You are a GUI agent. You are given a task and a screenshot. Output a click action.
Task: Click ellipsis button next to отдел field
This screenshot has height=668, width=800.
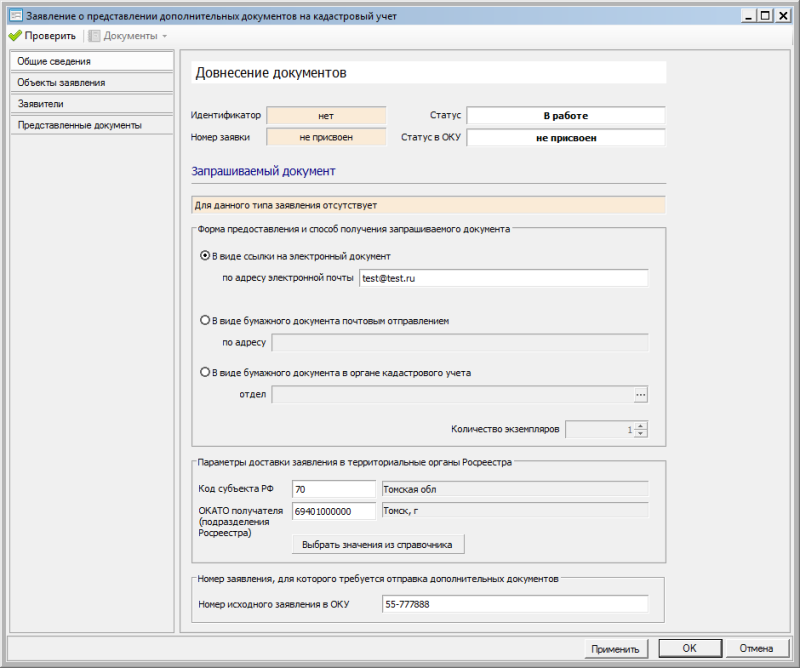point(640,395)
